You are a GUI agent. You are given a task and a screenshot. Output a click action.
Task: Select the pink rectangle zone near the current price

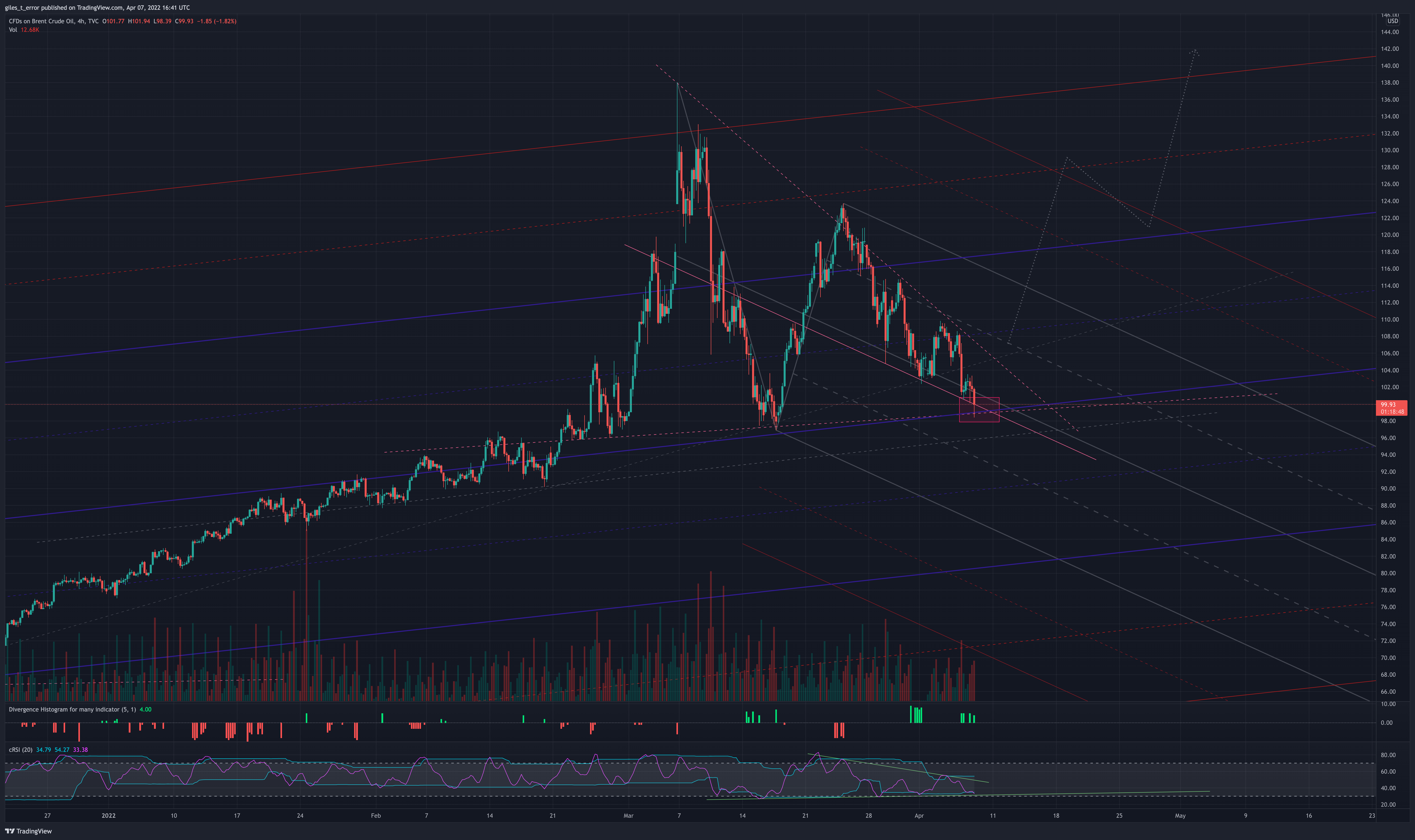point(979,410)
